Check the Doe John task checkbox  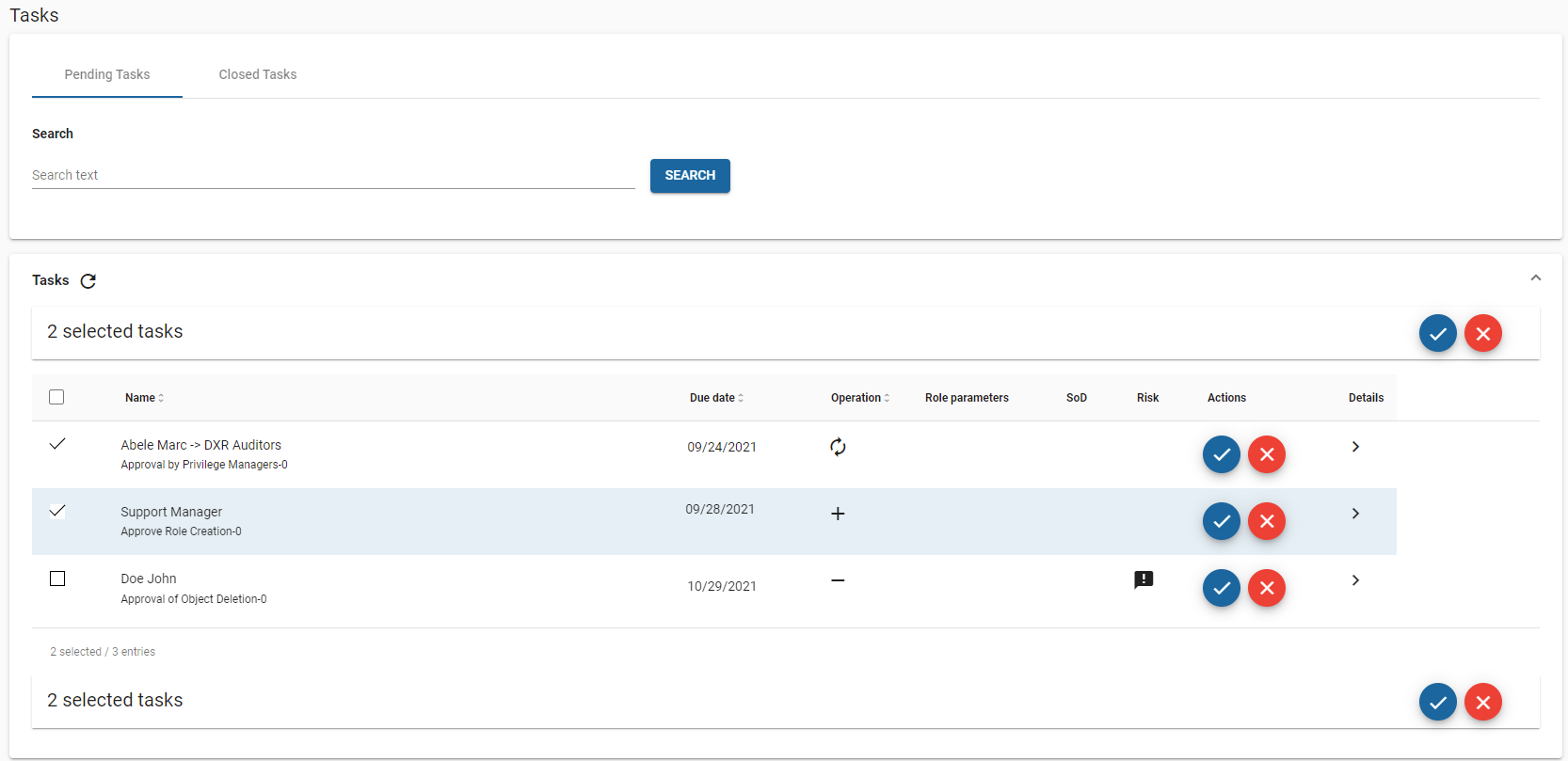(x=57, y=579)
